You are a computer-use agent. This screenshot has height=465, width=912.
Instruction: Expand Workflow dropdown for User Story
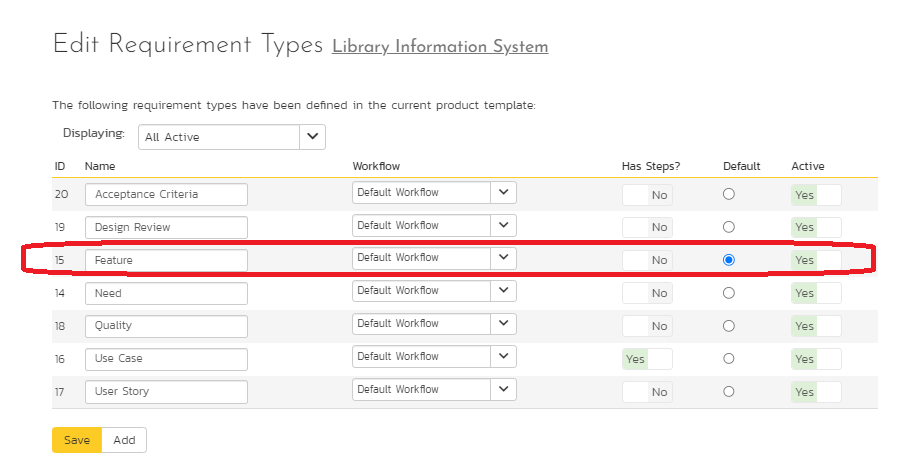[434, 390]
